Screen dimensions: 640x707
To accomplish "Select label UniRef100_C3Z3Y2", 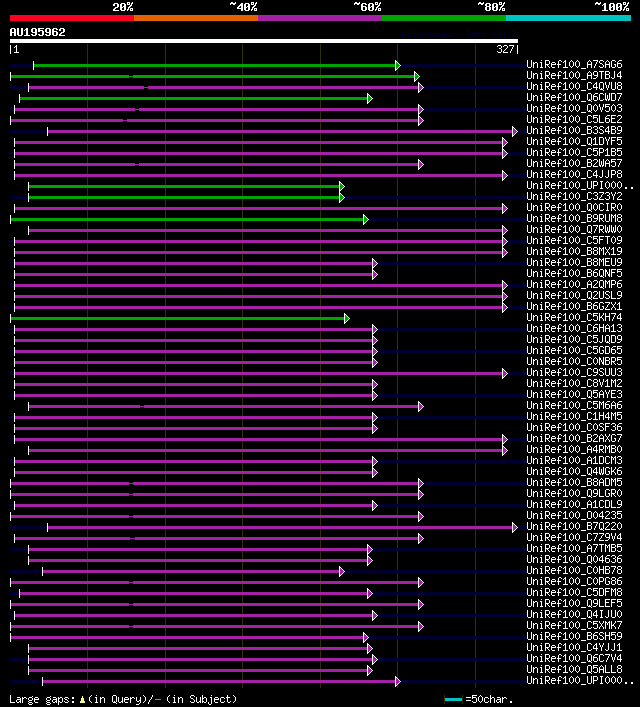I will pyautogui.click(x=574, y=197).
